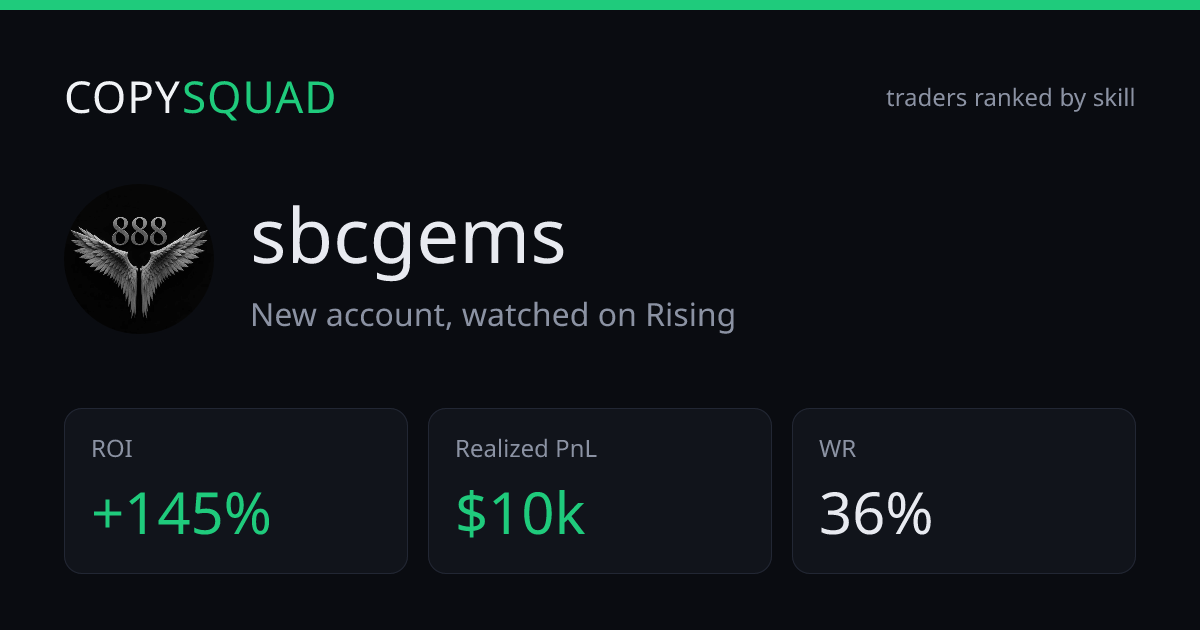
Task: Click the ROI label text
Action: tap(112, 450)
